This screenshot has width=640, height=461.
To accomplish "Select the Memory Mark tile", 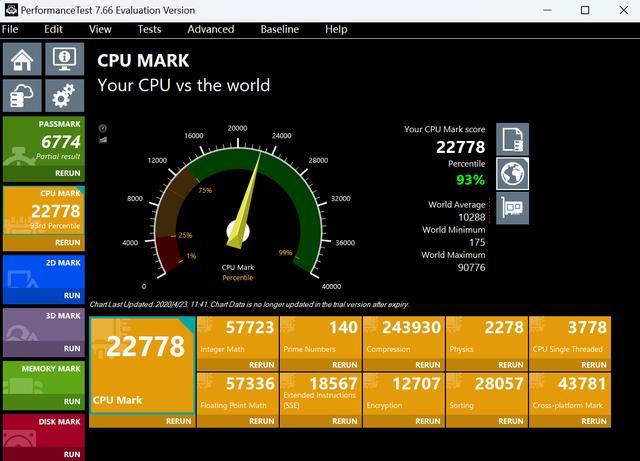I will (x=43, y=379).
